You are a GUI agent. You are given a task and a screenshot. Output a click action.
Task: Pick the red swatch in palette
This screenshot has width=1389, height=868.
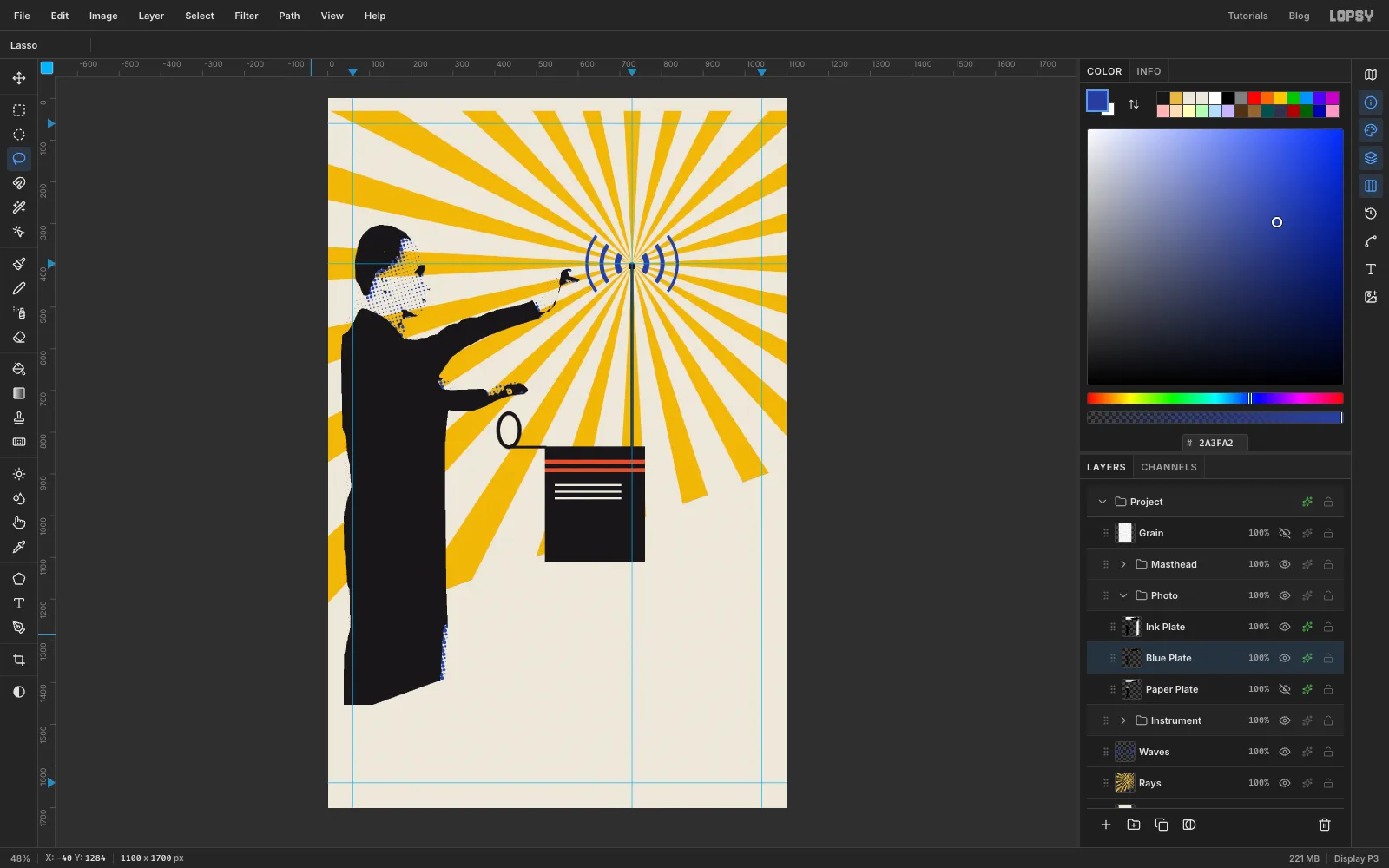point(1254,98)
